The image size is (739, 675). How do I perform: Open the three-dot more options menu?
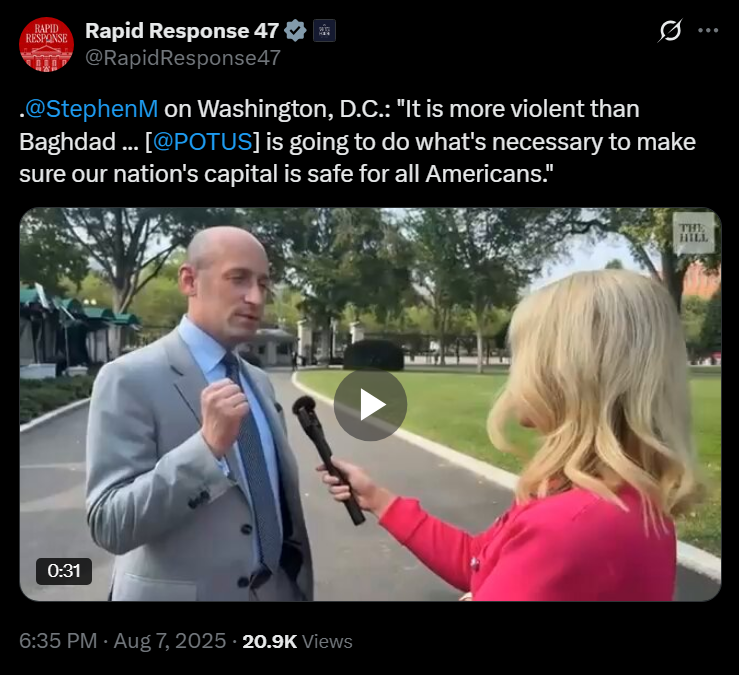708,31
